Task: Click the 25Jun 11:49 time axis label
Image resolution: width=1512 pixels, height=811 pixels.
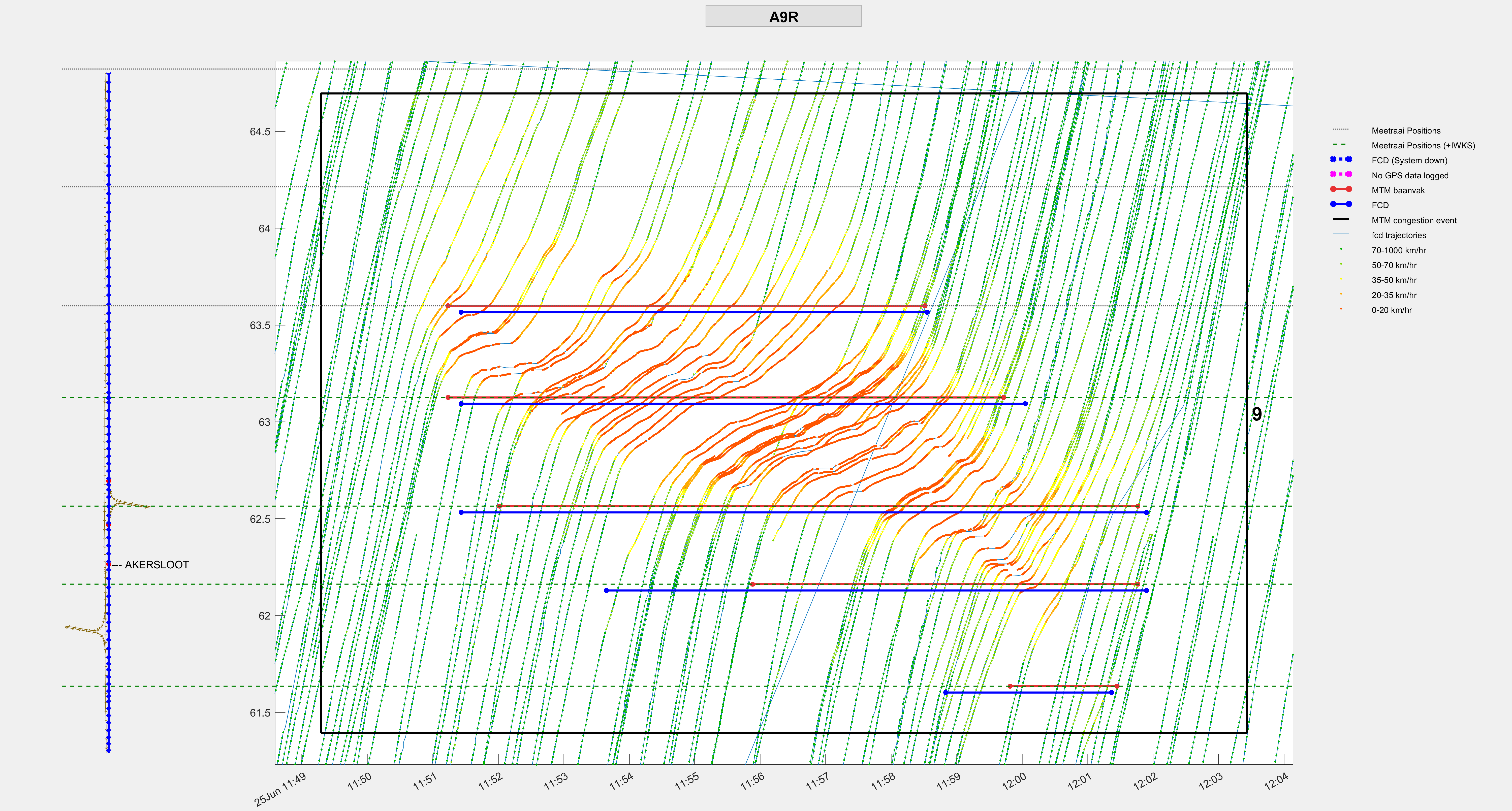Action: [280, 790]
